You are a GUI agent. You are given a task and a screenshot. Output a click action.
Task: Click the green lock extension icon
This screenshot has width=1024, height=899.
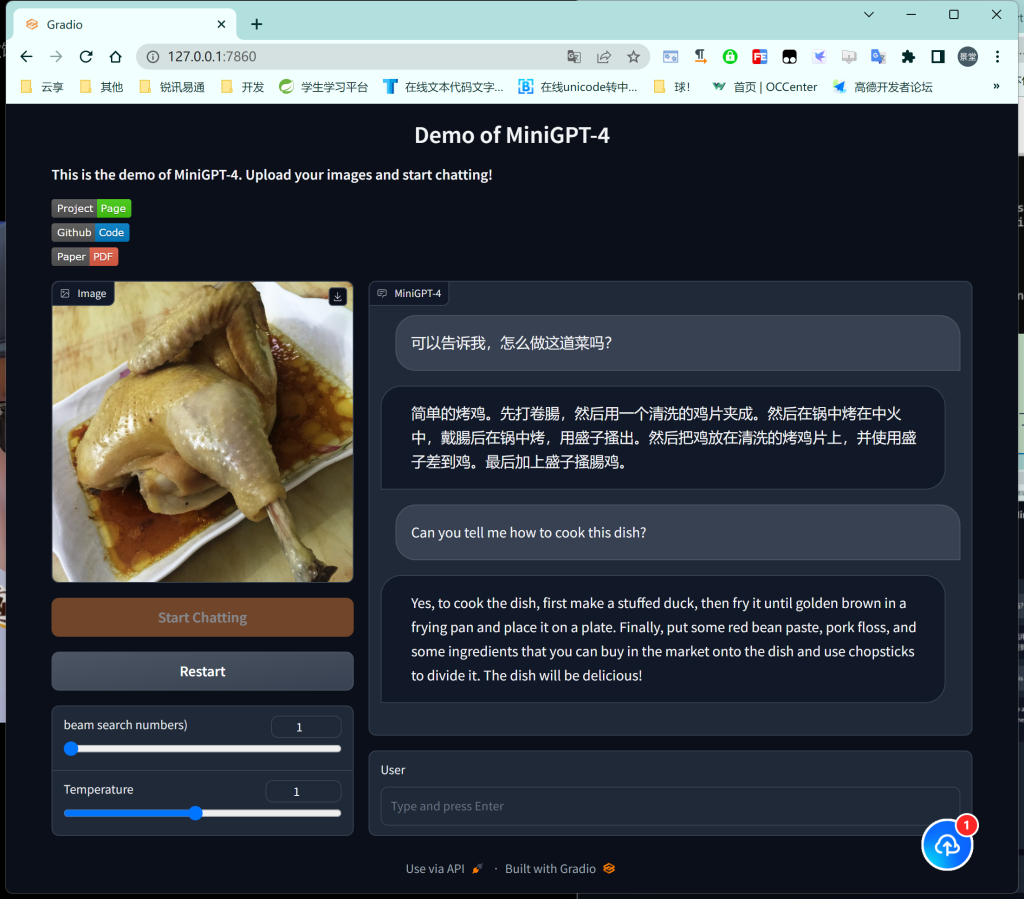point(730,57)
